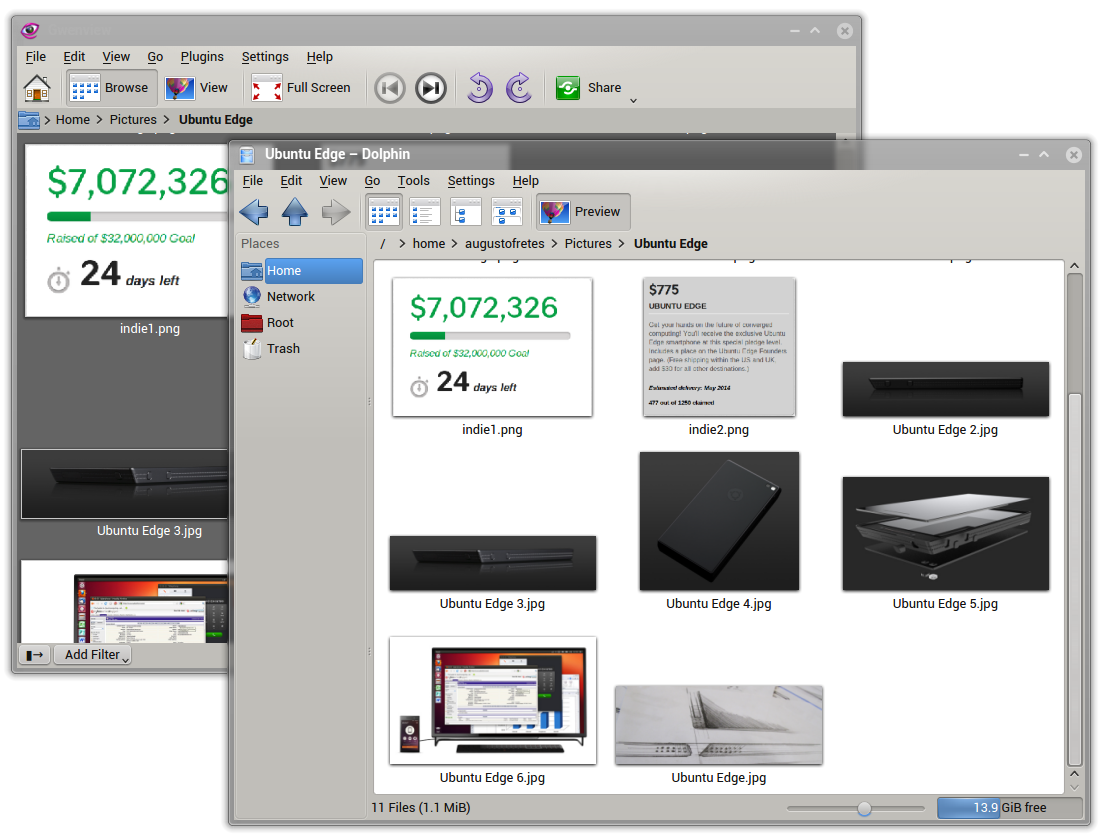Expand the breadcrumb arrow after Pictures in Dolphin
The image size is (1103, 839).
point(622,244)
